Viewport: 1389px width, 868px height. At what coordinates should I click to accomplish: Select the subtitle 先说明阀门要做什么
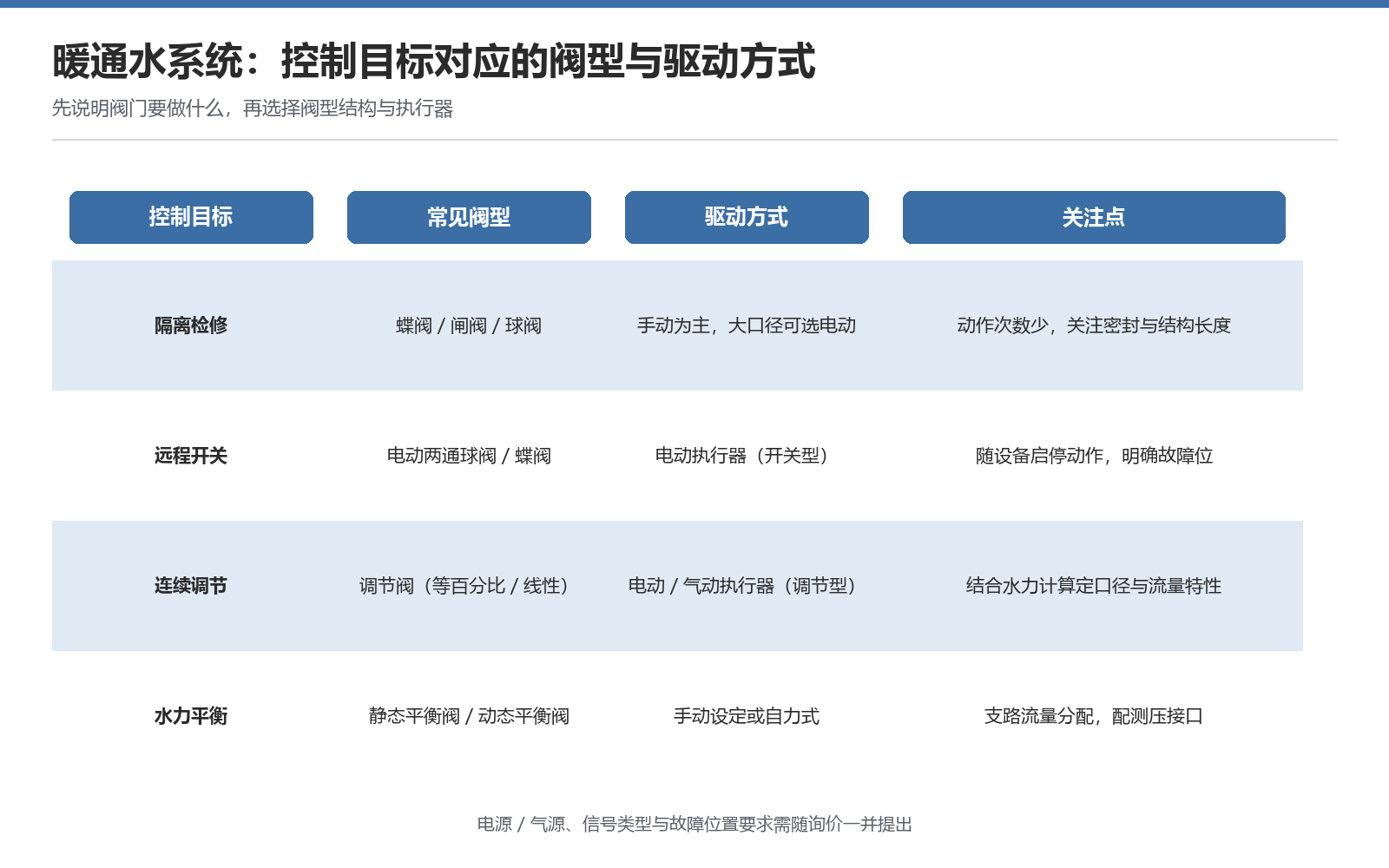coord(138,108)
